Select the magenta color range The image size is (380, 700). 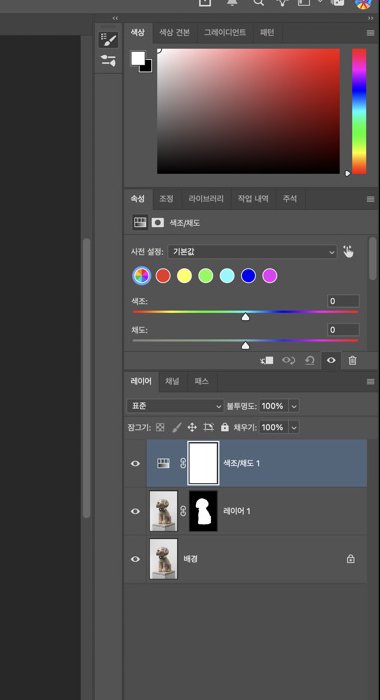pyautogui.click(x=270, y=275)
